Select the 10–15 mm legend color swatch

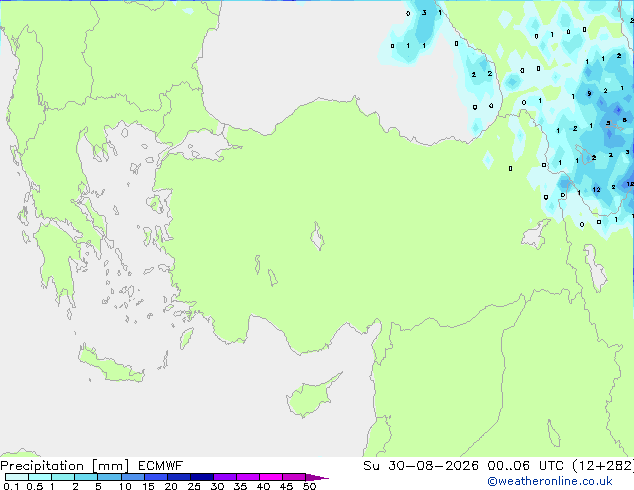point(132,477)
